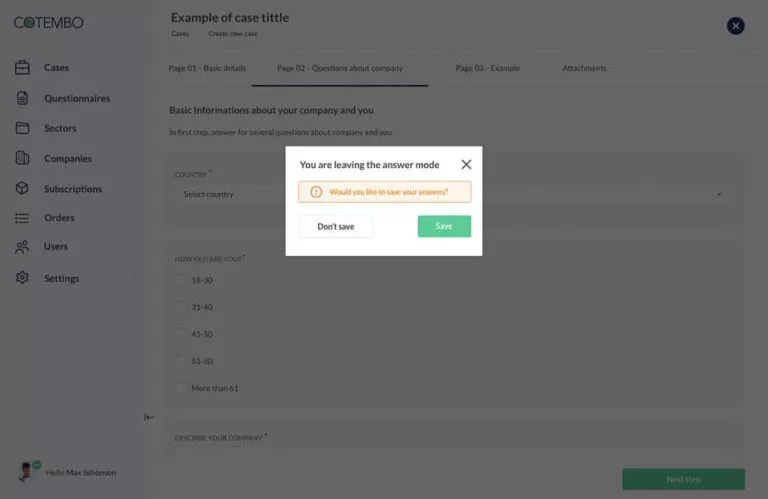This screenshot has height=499, width=768.
Task: Open the Subscriptions menu item
Action: pos(73,189)
